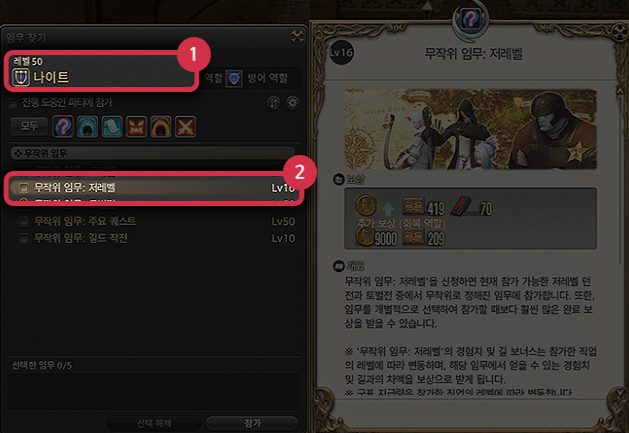This screenshot has width=629, height=433.
Task: Collapse the 무작위 임무 category header
Action: (152, 153)
